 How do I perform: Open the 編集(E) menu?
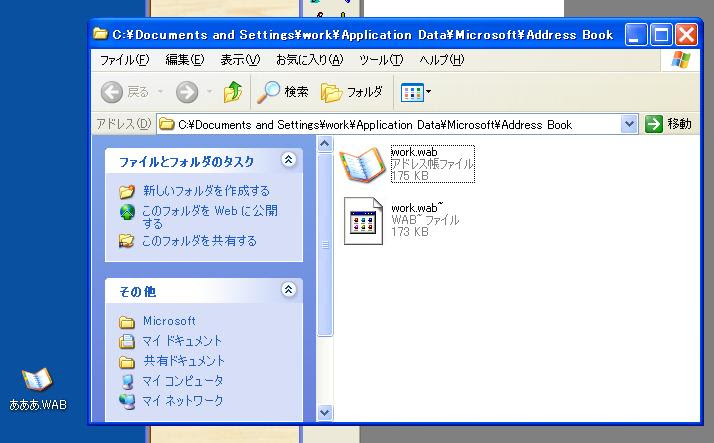(184, 60)
